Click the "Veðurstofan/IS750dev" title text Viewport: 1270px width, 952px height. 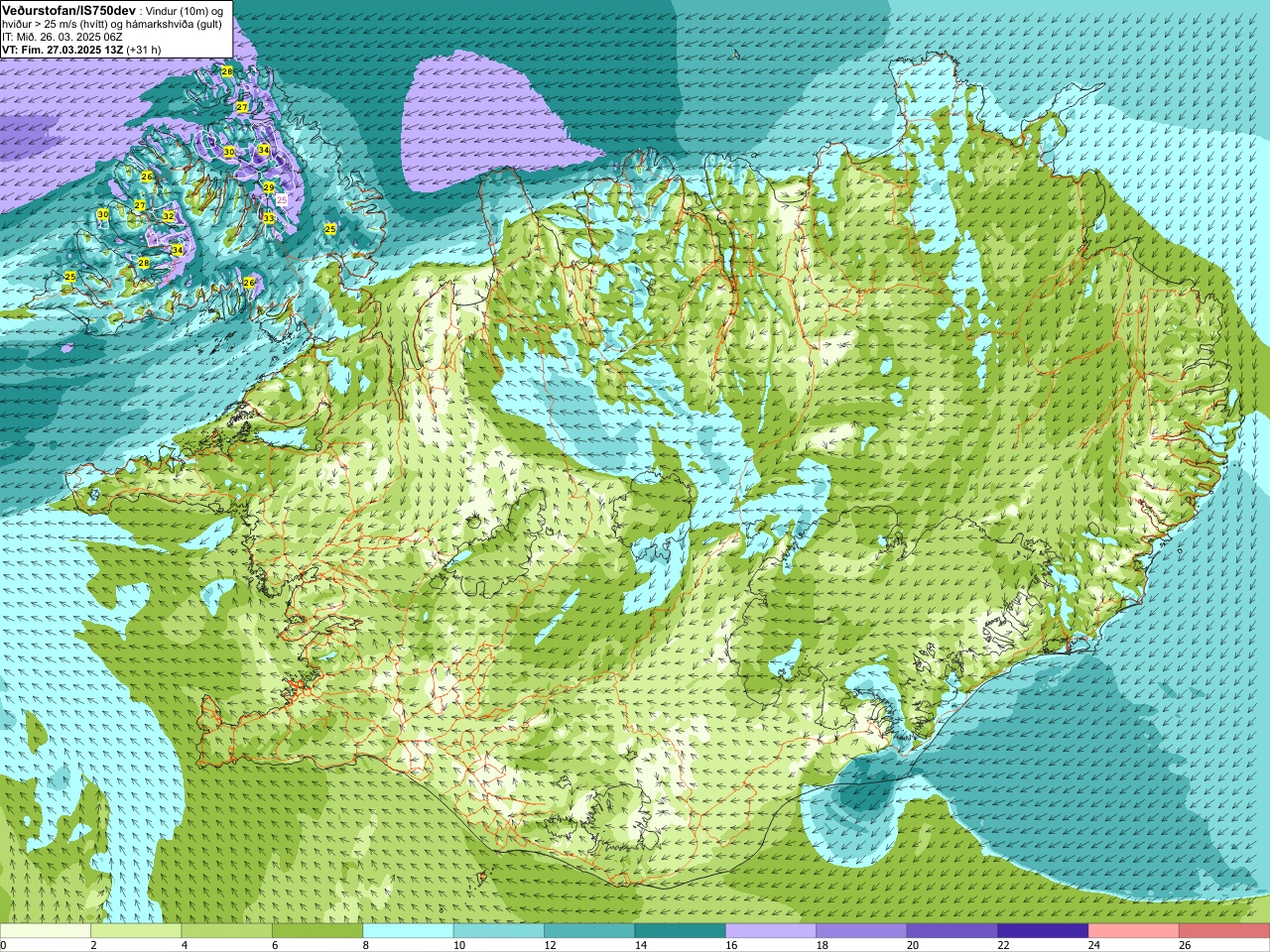click(x=69, y=10)
